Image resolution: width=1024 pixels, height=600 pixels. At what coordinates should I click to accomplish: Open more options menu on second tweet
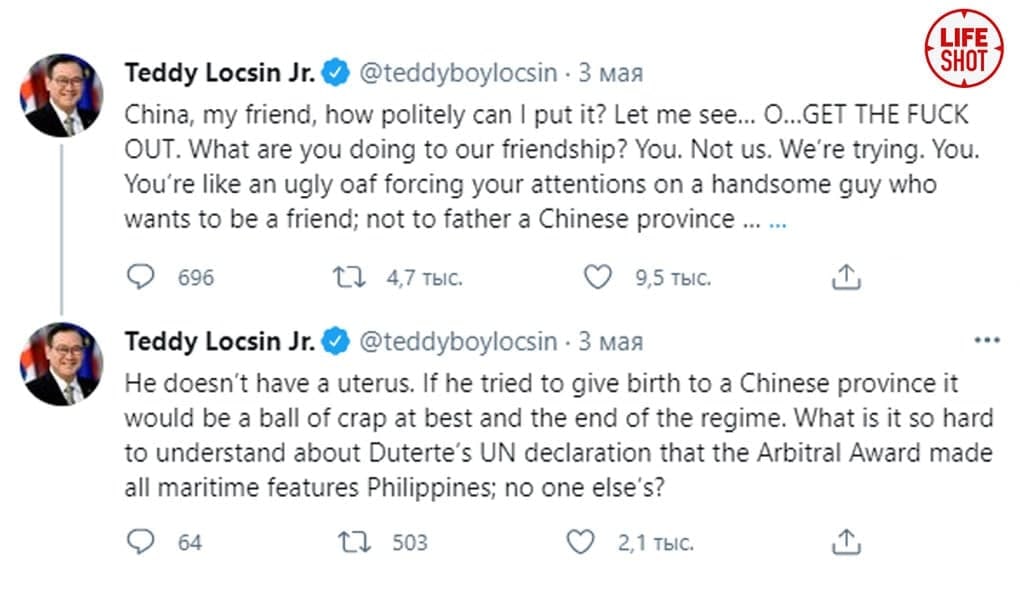coord(986,341)
